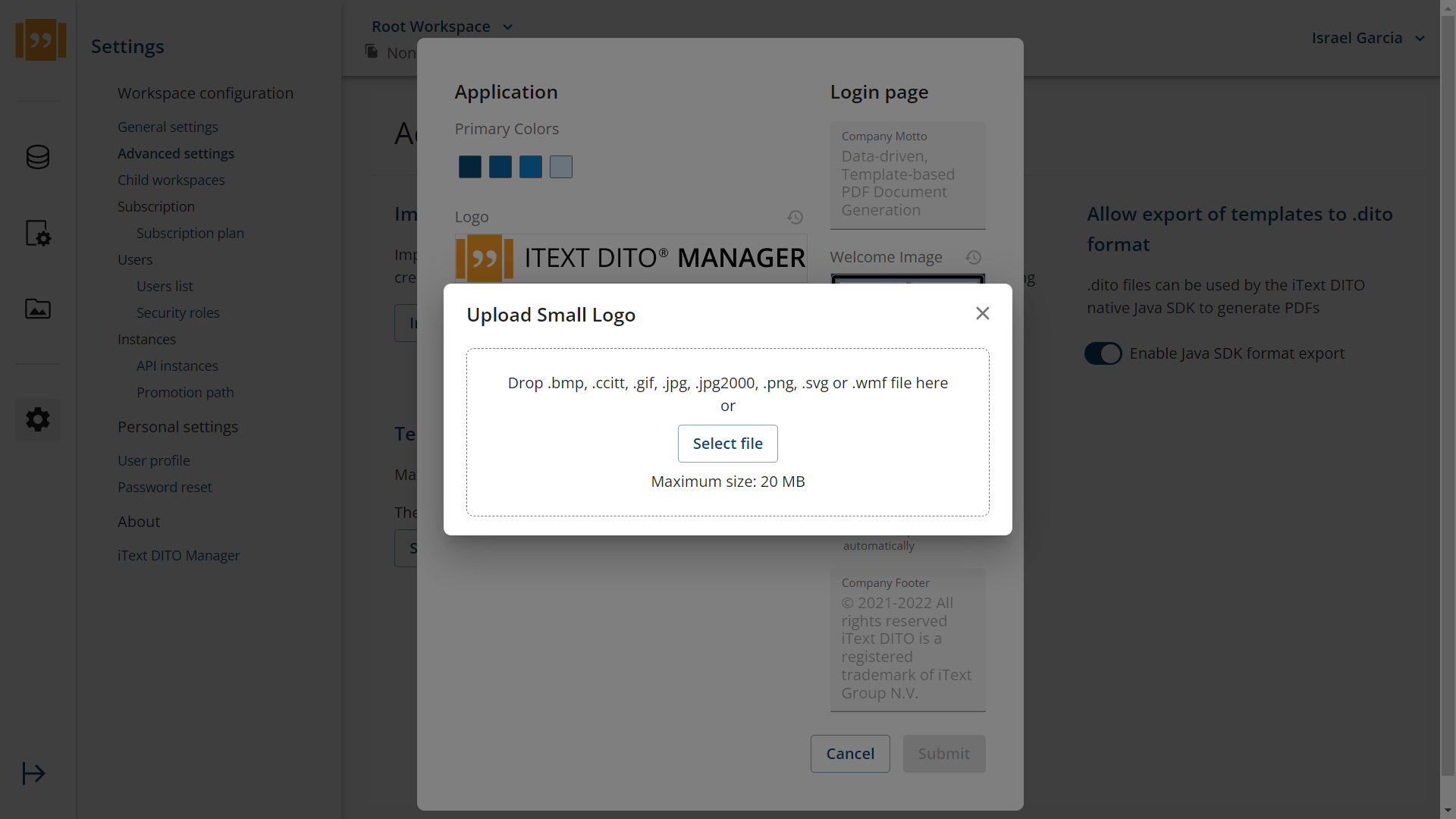Screen dimensions: 1456x819
Task: Click the history restore icon next to Logo
Action: point(796,217)
